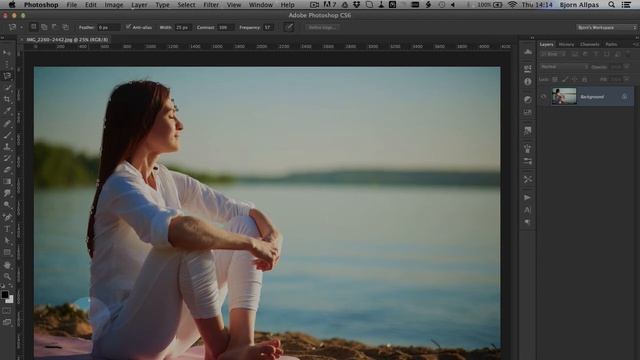This screenshot has height=360, width=640.
Task: Select the Type tool
Action: coord(7,229)
